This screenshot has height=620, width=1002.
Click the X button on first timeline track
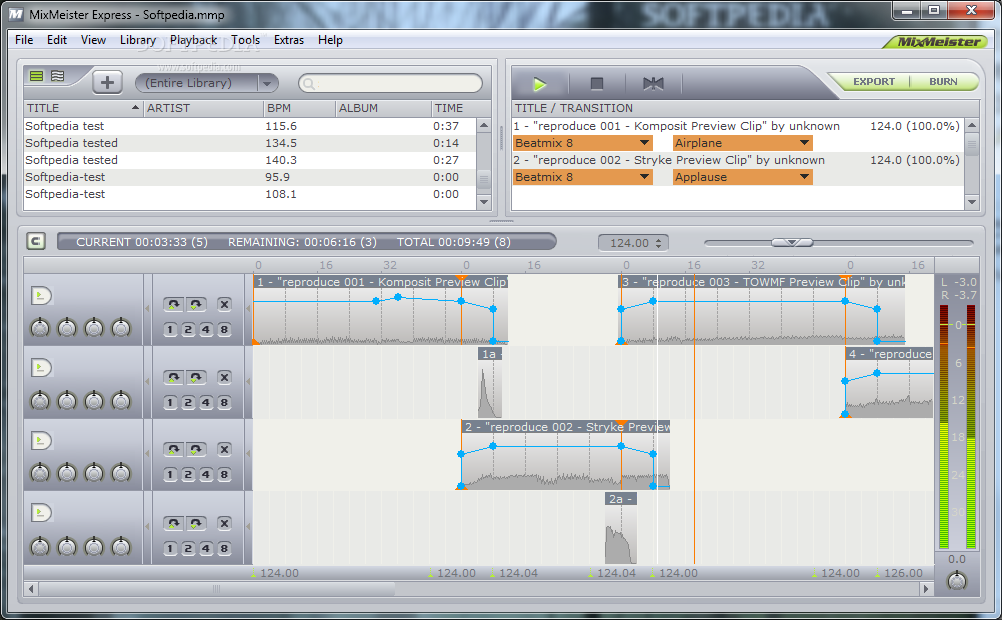pyautogui.click(x=224, y=304)
